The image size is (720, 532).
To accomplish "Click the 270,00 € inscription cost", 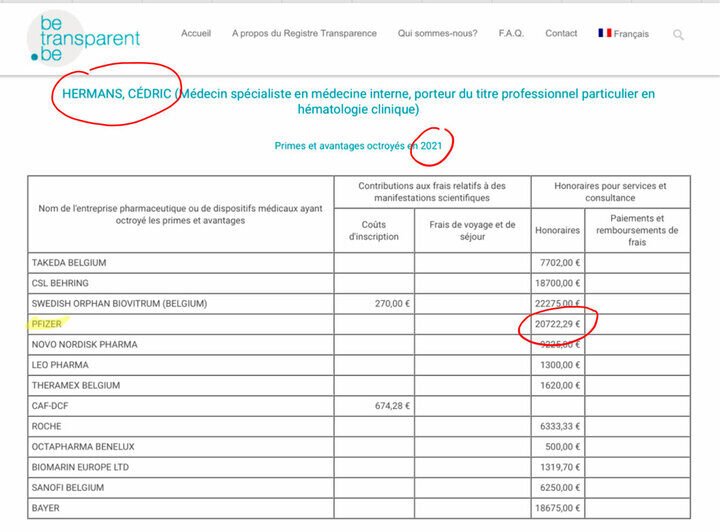I will (392, 304).
